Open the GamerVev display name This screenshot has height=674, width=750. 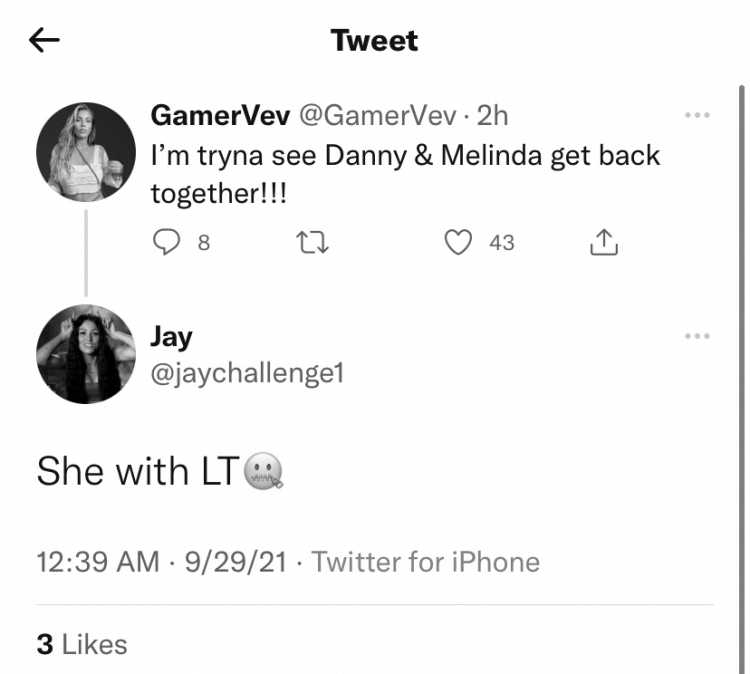click(x=221, y=115)
